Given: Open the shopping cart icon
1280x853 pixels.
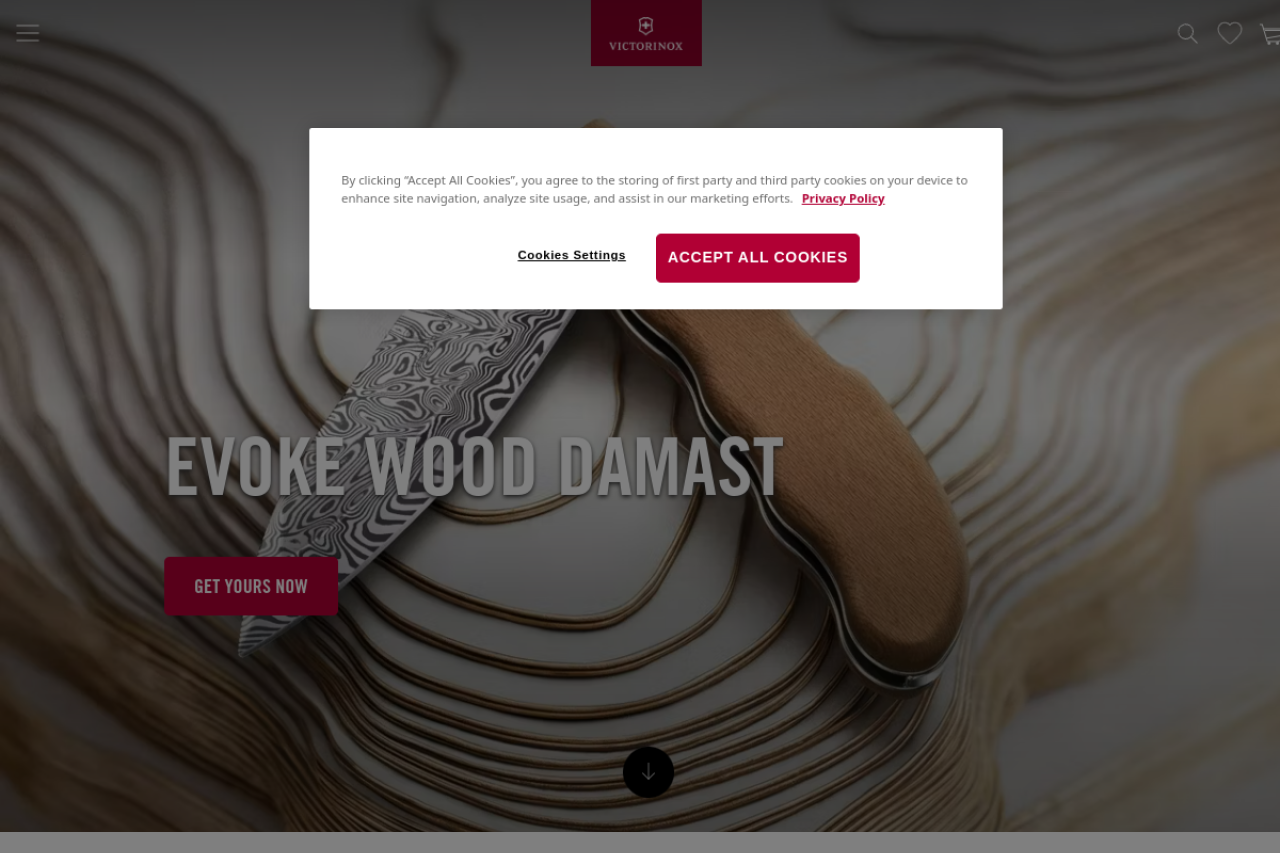Looking at the screenshot, I should 1270,34.
